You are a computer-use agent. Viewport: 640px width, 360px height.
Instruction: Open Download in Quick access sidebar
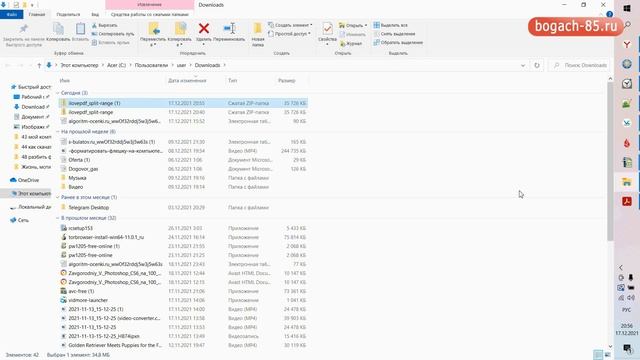coord(31,107)
